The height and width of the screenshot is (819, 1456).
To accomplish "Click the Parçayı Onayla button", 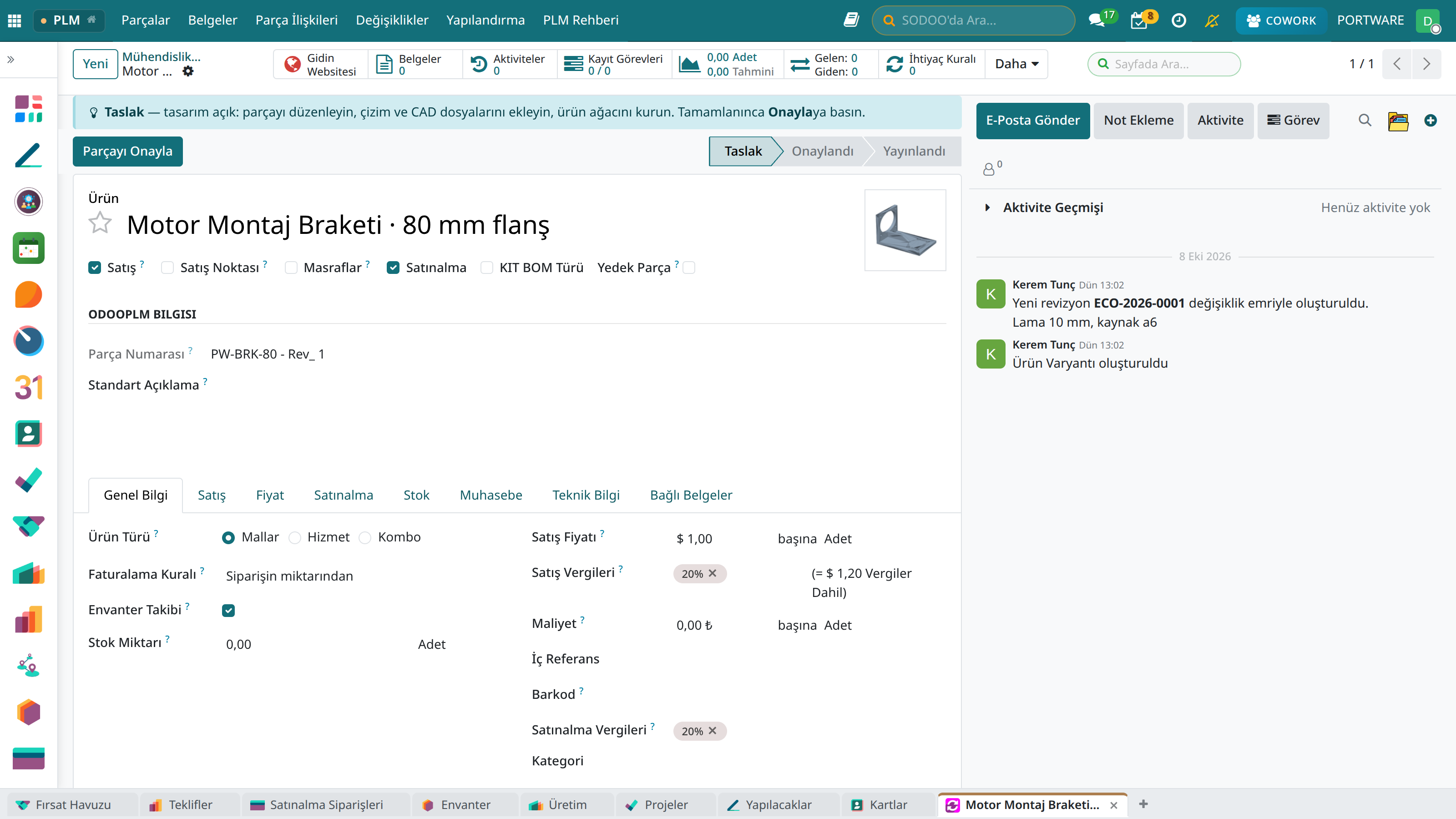I will coord(128,152).
